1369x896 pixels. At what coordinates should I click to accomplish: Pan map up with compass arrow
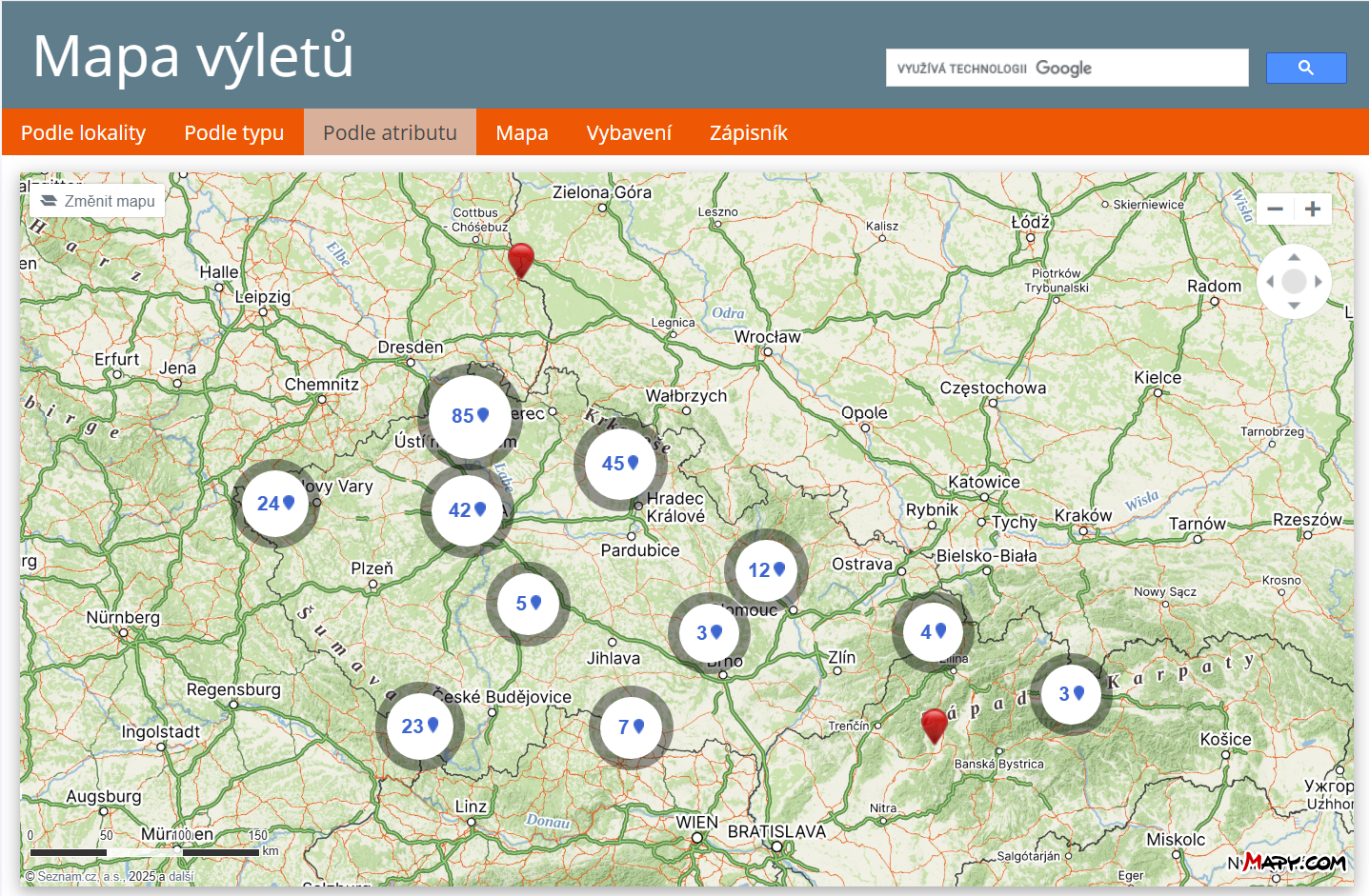point(1294,257)
